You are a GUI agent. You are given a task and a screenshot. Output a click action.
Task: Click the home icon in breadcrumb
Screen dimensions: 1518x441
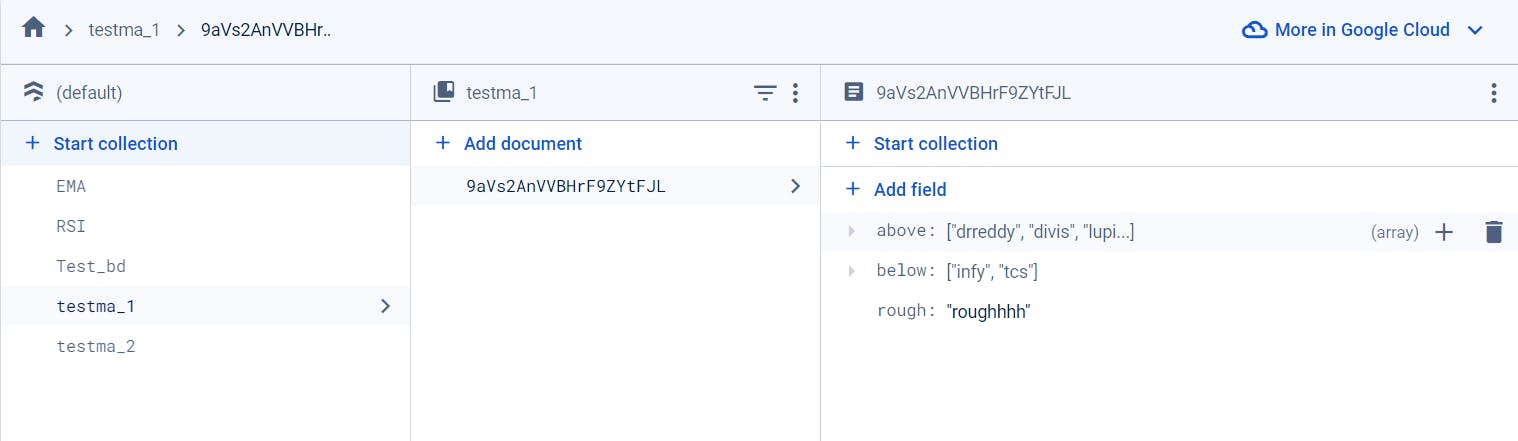coord(33,29)
